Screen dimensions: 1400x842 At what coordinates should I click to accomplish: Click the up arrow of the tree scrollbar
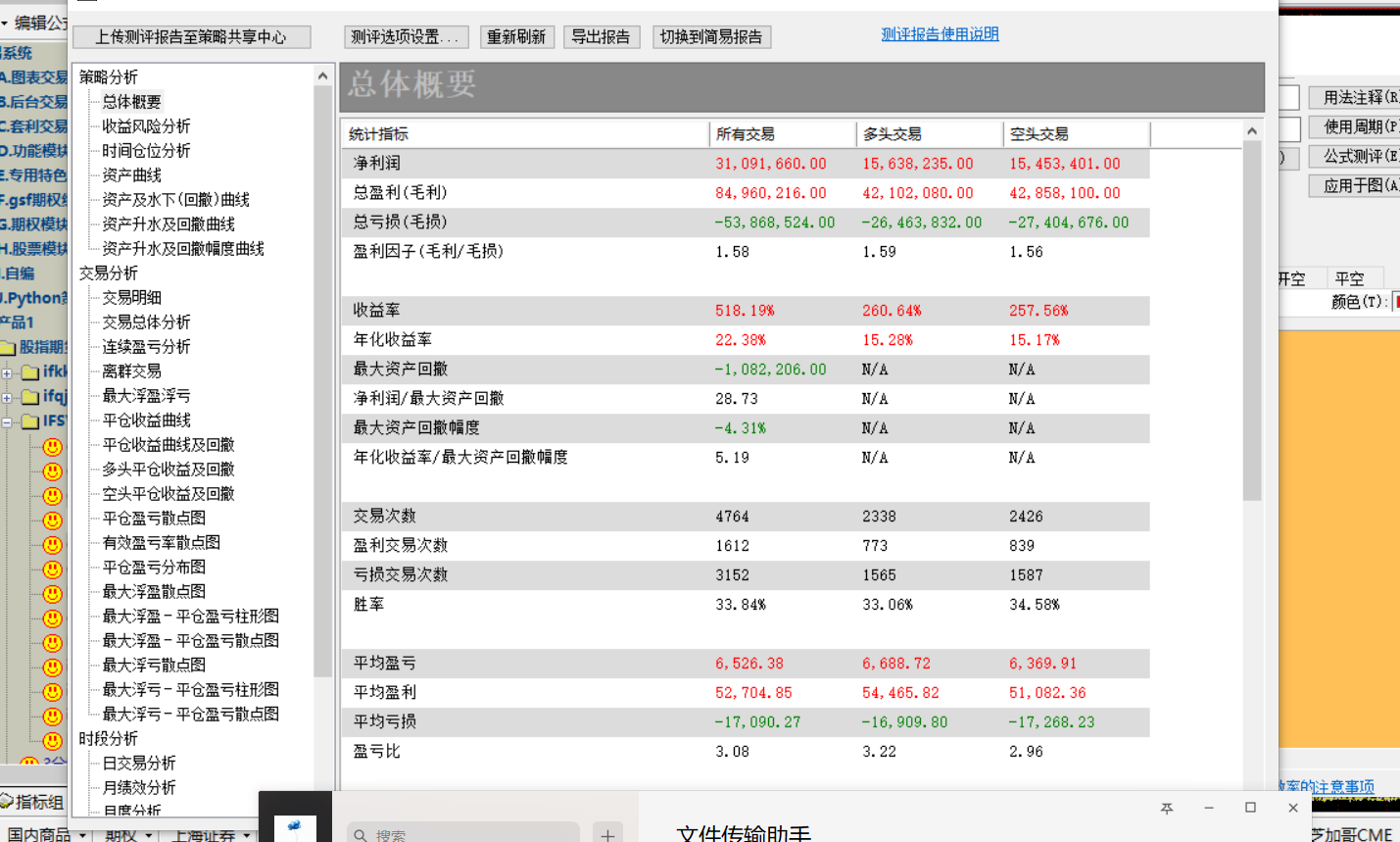pos(322,75)
